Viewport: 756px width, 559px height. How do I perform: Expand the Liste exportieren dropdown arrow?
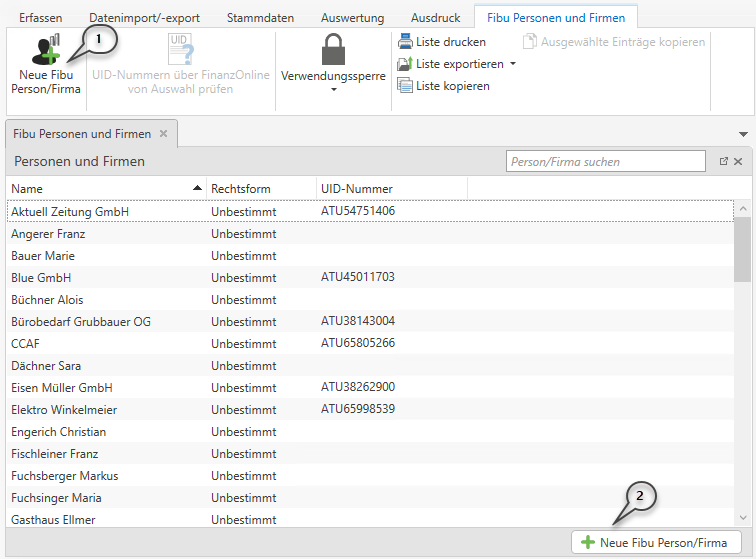(513, 64)
